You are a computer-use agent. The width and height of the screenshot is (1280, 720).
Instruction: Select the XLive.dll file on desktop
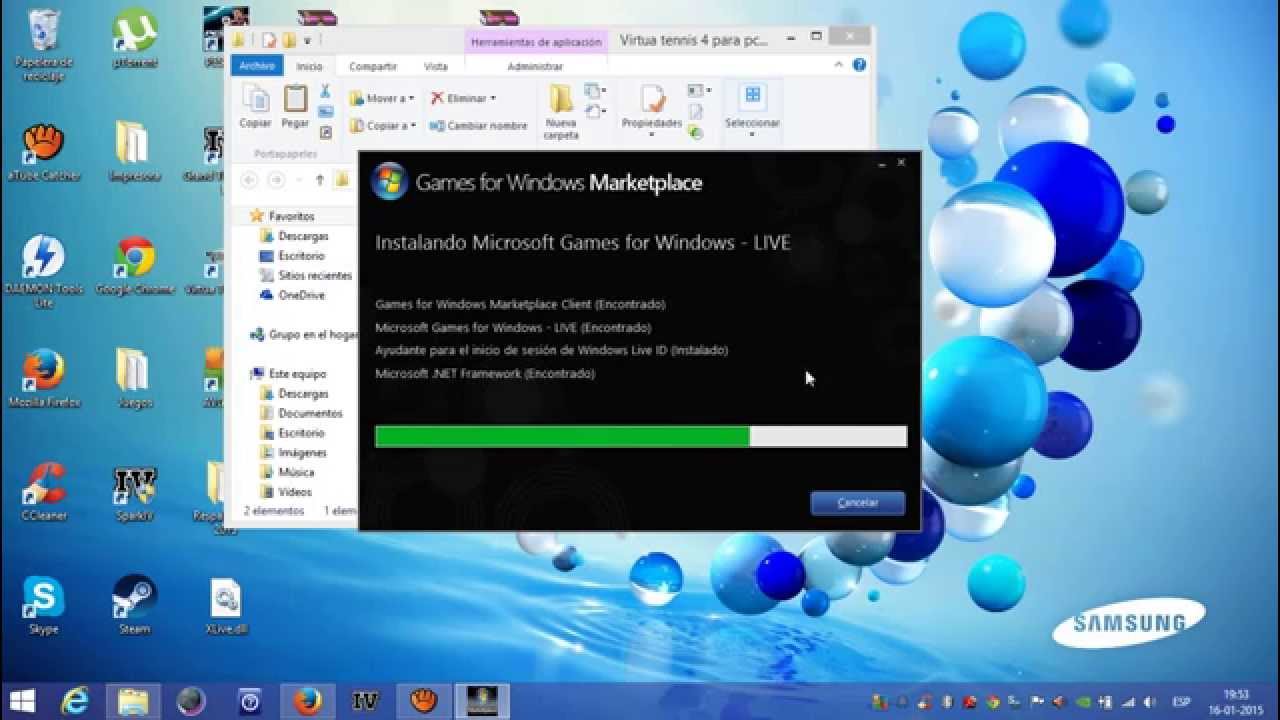click(x=226, y=607)
